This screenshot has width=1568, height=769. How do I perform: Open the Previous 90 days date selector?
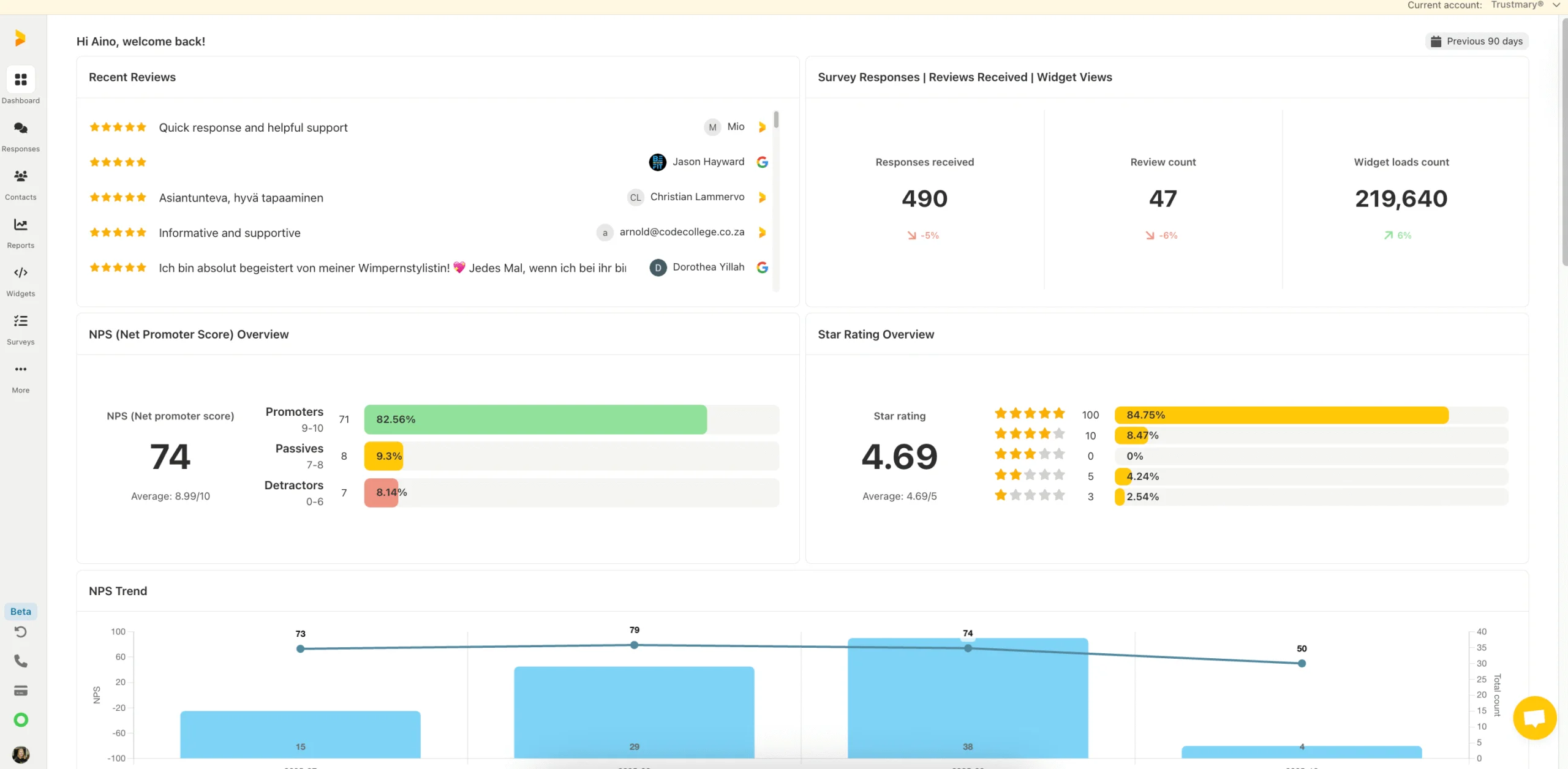(x=1476, y=41)
